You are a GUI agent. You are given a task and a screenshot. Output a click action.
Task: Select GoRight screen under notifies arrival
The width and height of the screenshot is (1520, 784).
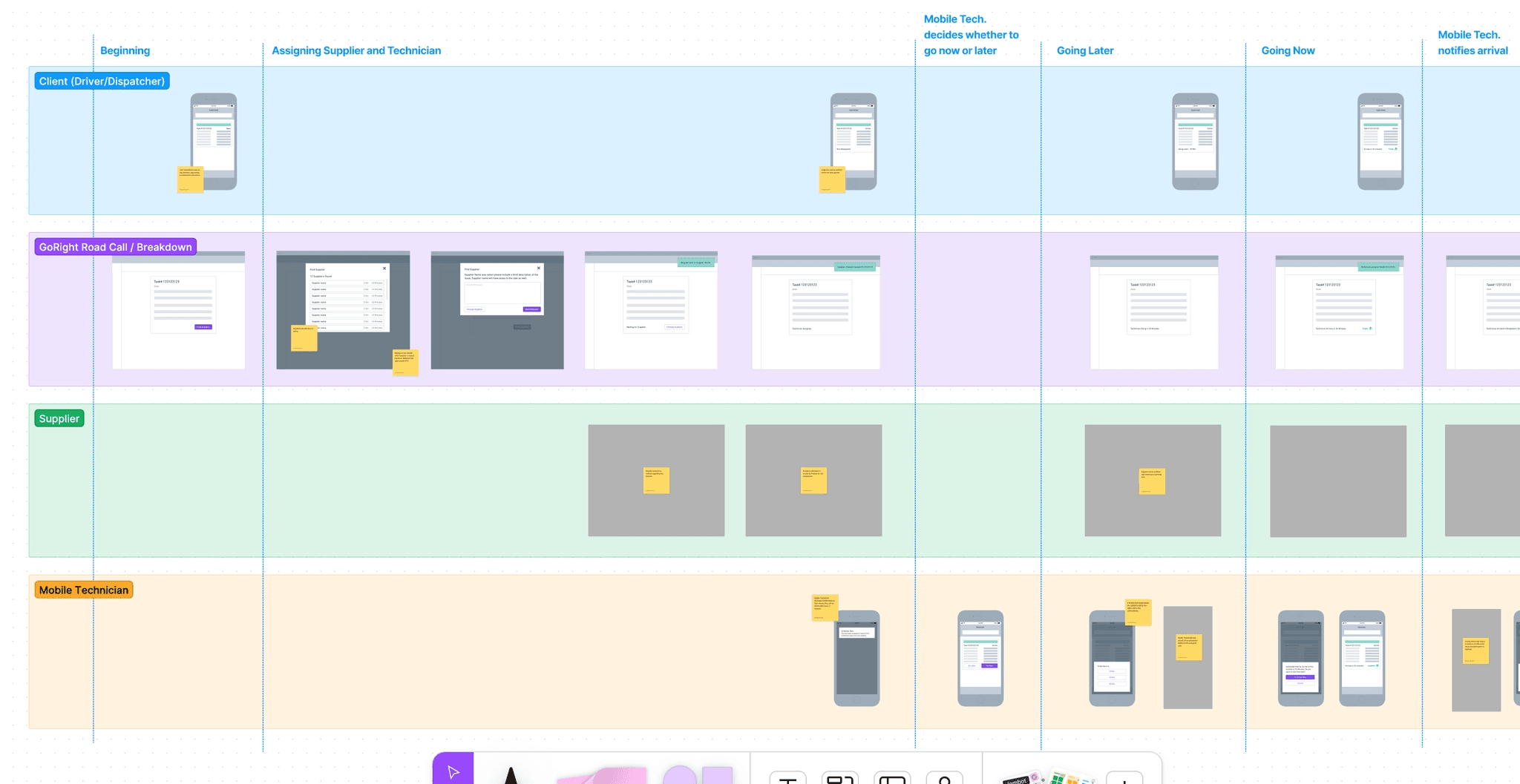click(x=1483, y=312)
